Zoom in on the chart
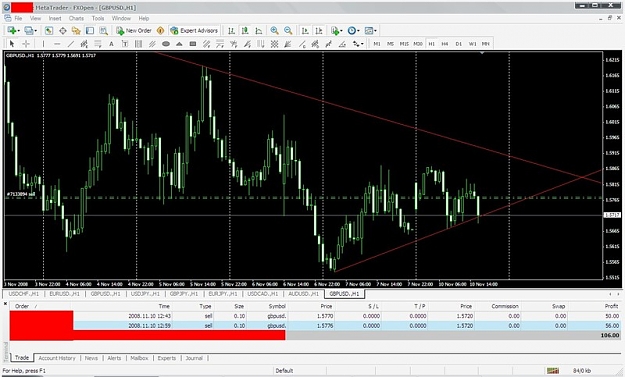The height and width of the screenshot is (377, 625). point(275,30)
